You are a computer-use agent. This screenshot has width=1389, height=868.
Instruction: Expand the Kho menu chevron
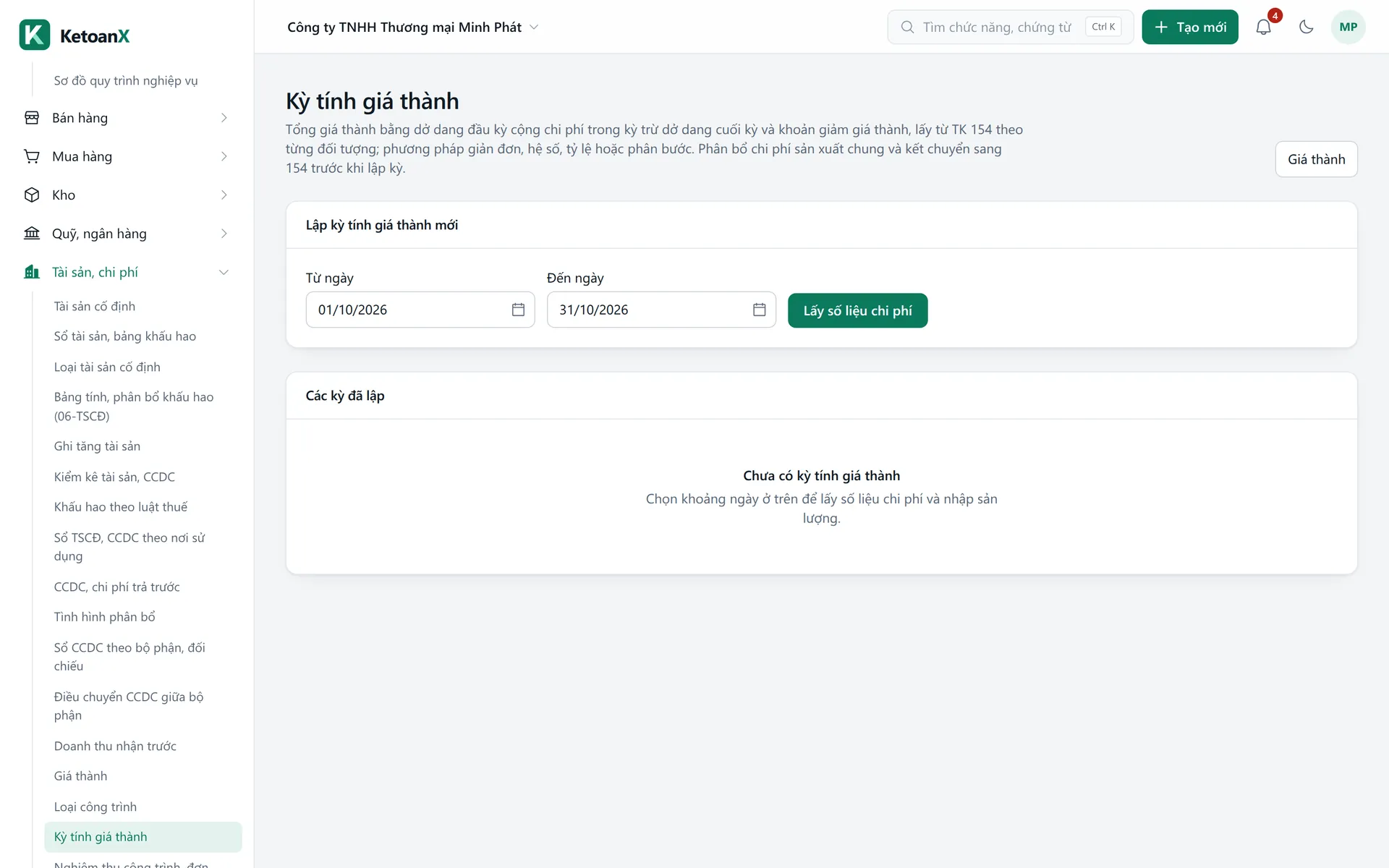[224, 195]
